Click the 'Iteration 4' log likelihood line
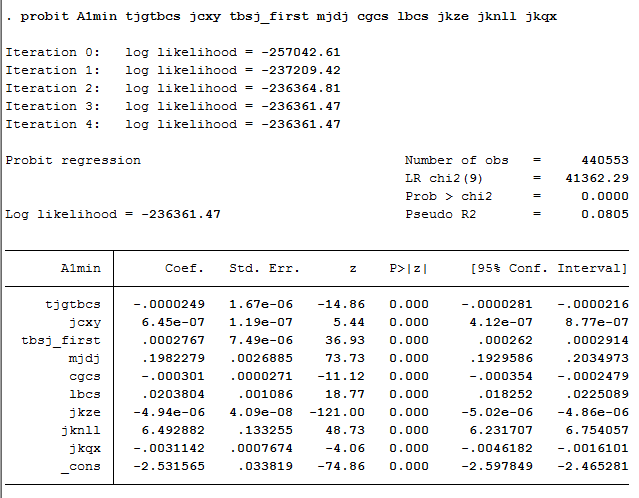This screenshot has height=498, width=639. pyautogui.click(x=173, y=124)
